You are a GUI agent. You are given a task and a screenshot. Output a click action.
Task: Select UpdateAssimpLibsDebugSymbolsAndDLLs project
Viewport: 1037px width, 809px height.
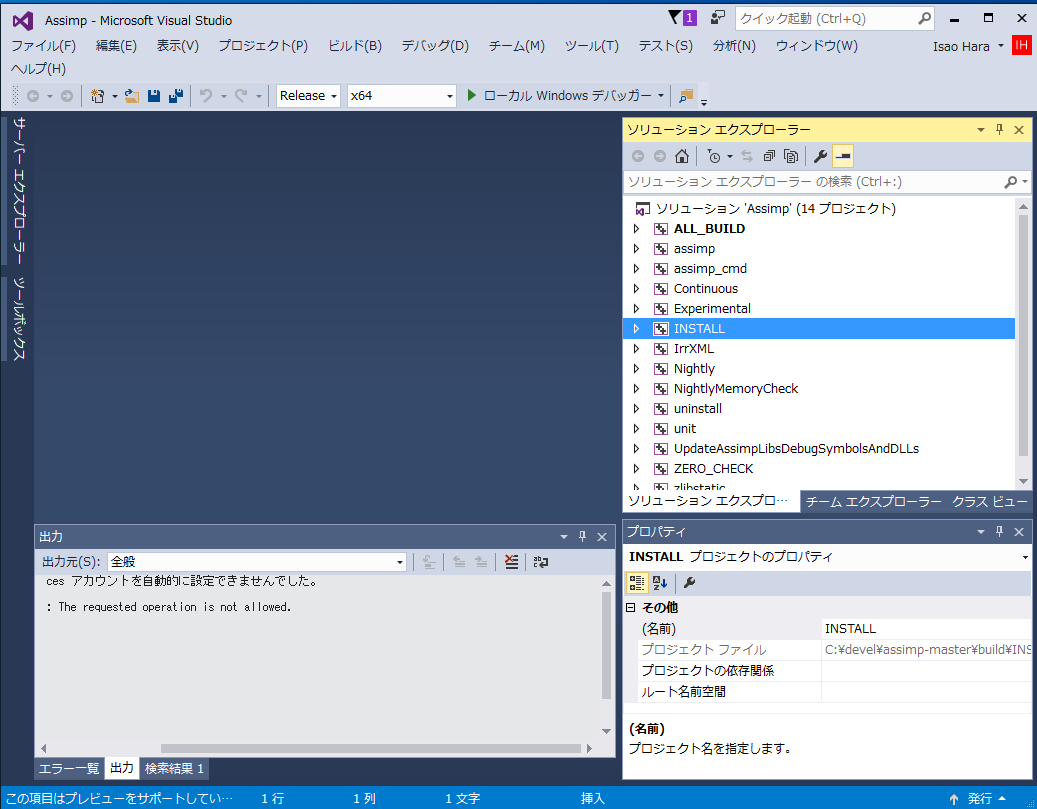[x=796, y=448]
